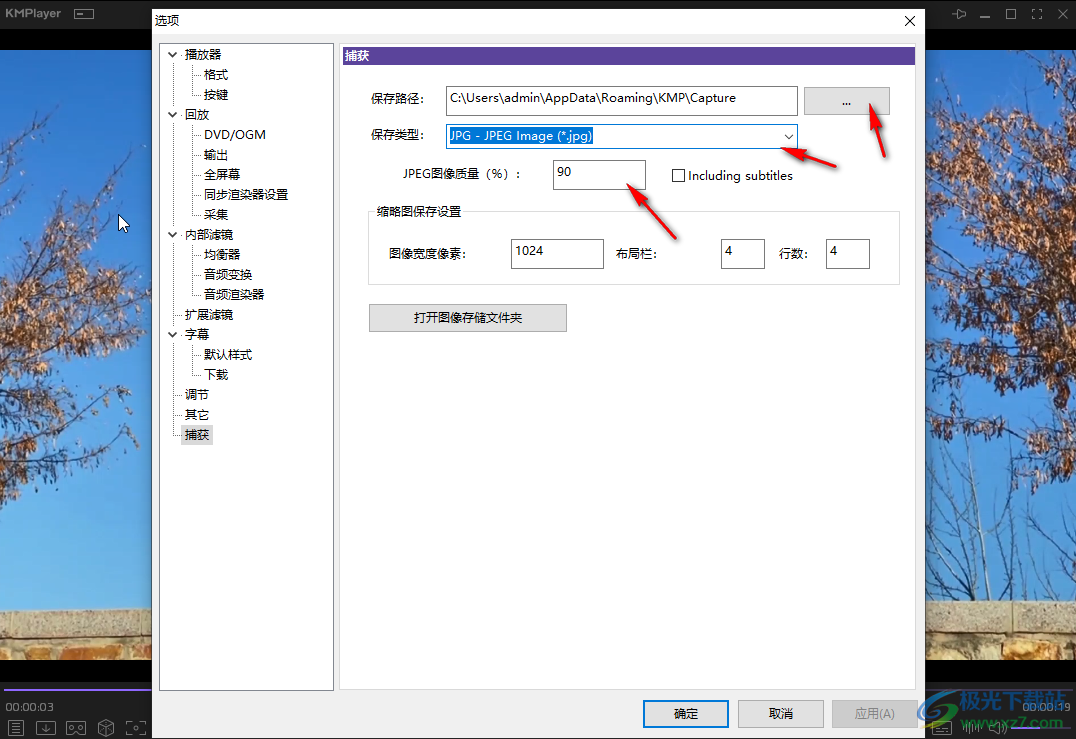Open 同步渲染器设置 settings page
The image size is (1076, 739).
246,195
